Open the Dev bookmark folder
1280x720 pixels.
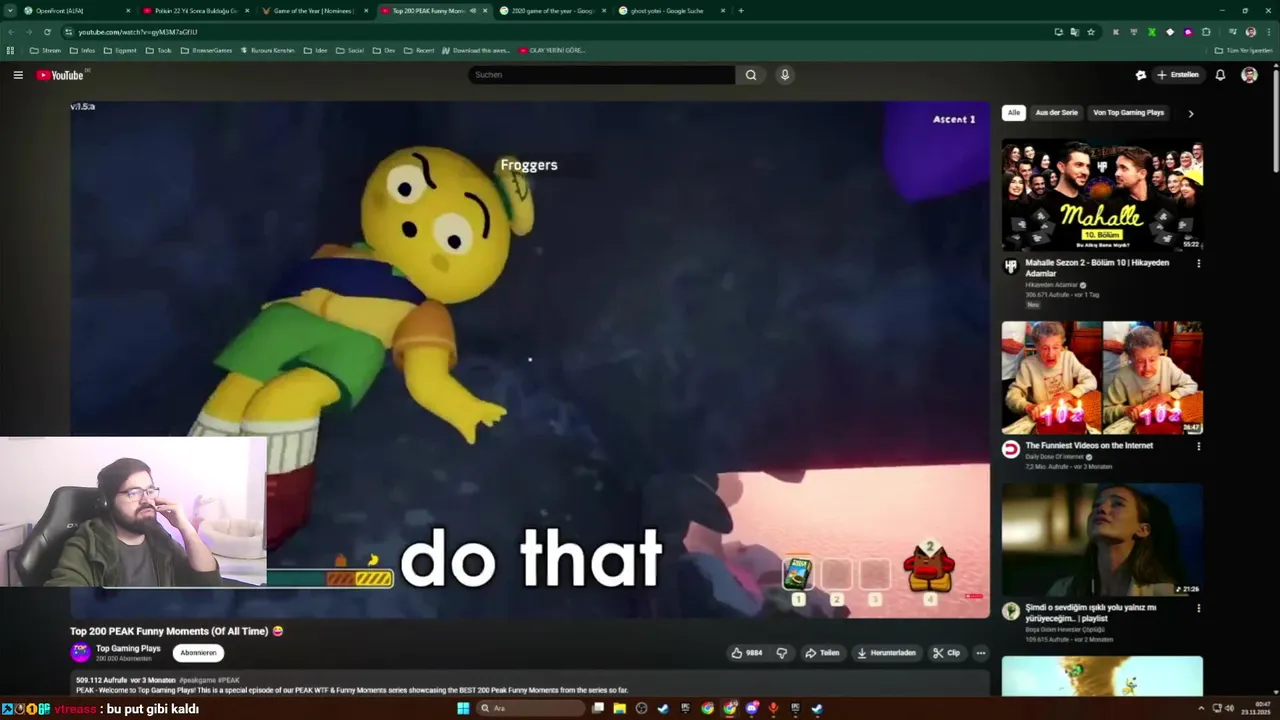tap(384, 50)
